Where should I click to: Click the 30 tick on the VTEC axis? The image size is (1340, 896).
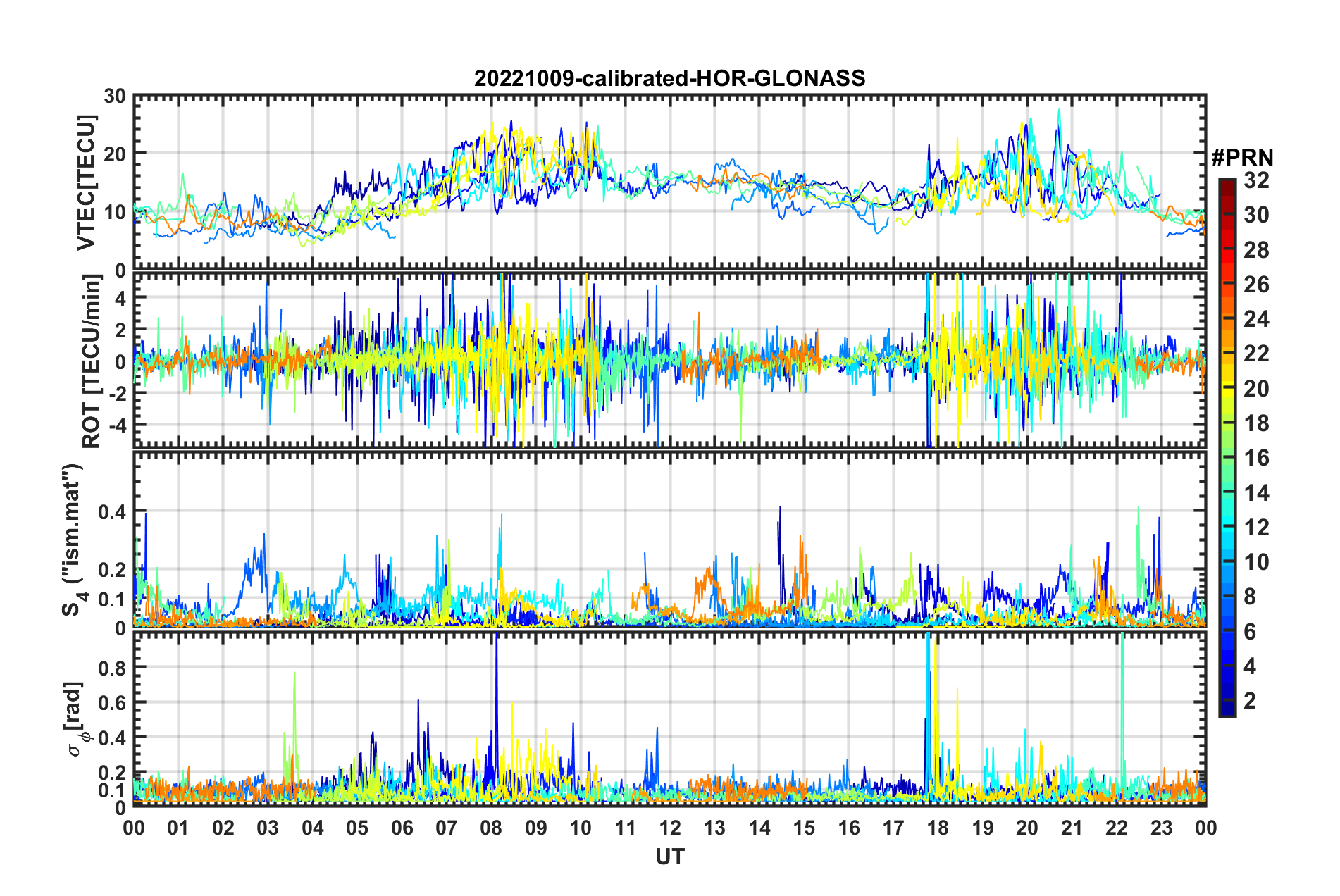(x=114, y=97)
